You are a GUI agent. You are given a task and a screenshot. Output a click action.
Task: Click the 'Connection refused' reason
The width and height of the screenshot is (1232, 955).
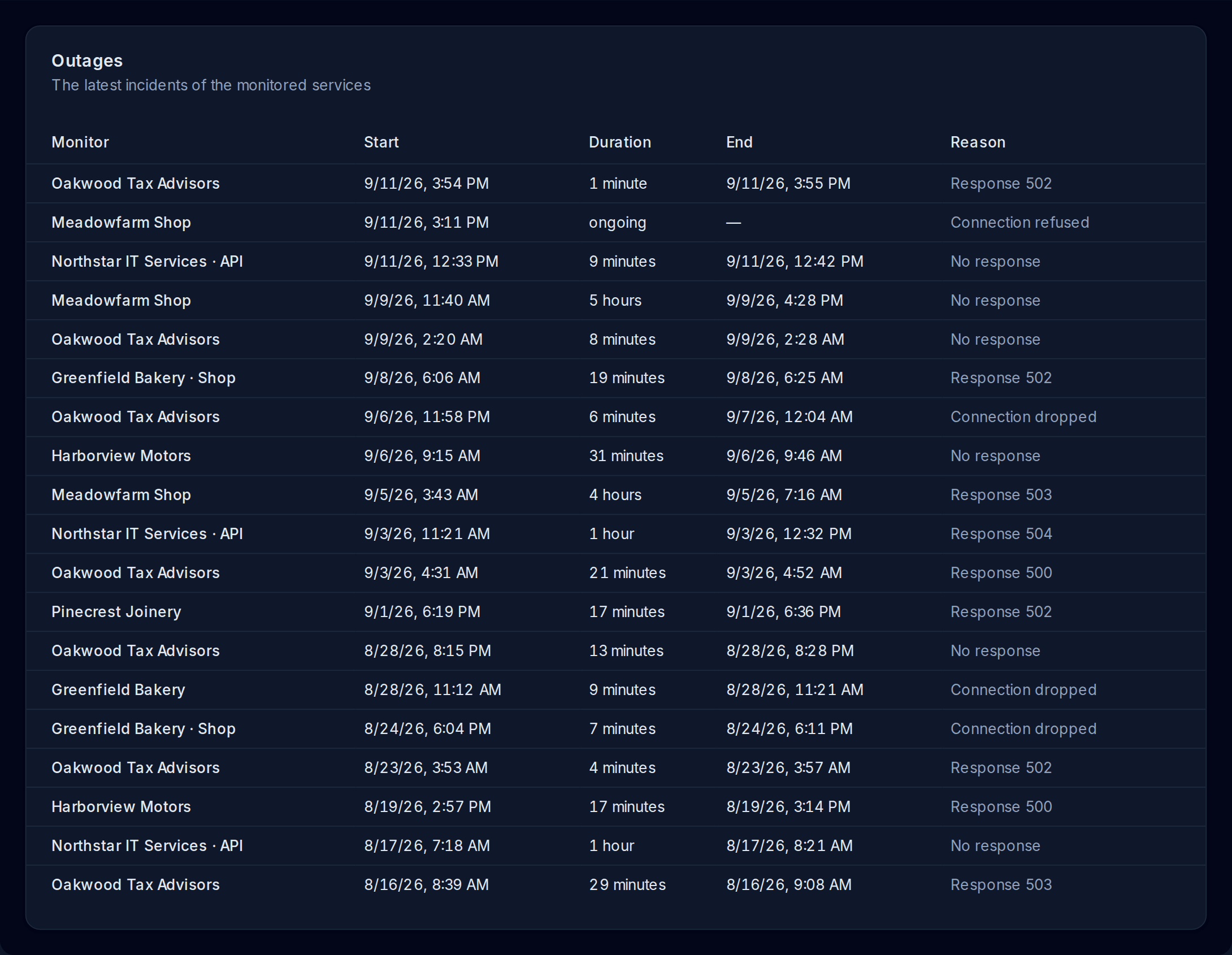click(x=1020, y=223)
